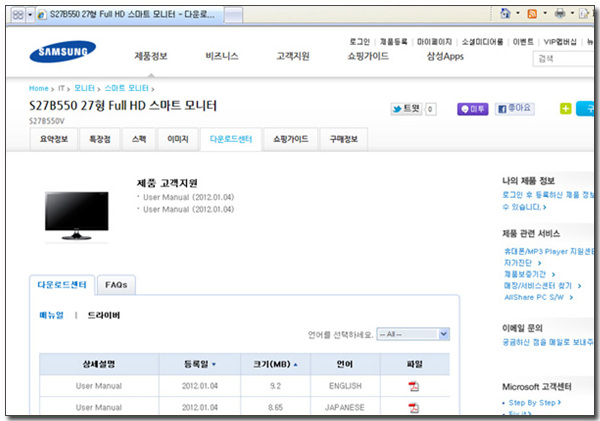Click the 로그인 후 등록하신 제품 link
Screen dimensions: 600x421
click(548, 201)
